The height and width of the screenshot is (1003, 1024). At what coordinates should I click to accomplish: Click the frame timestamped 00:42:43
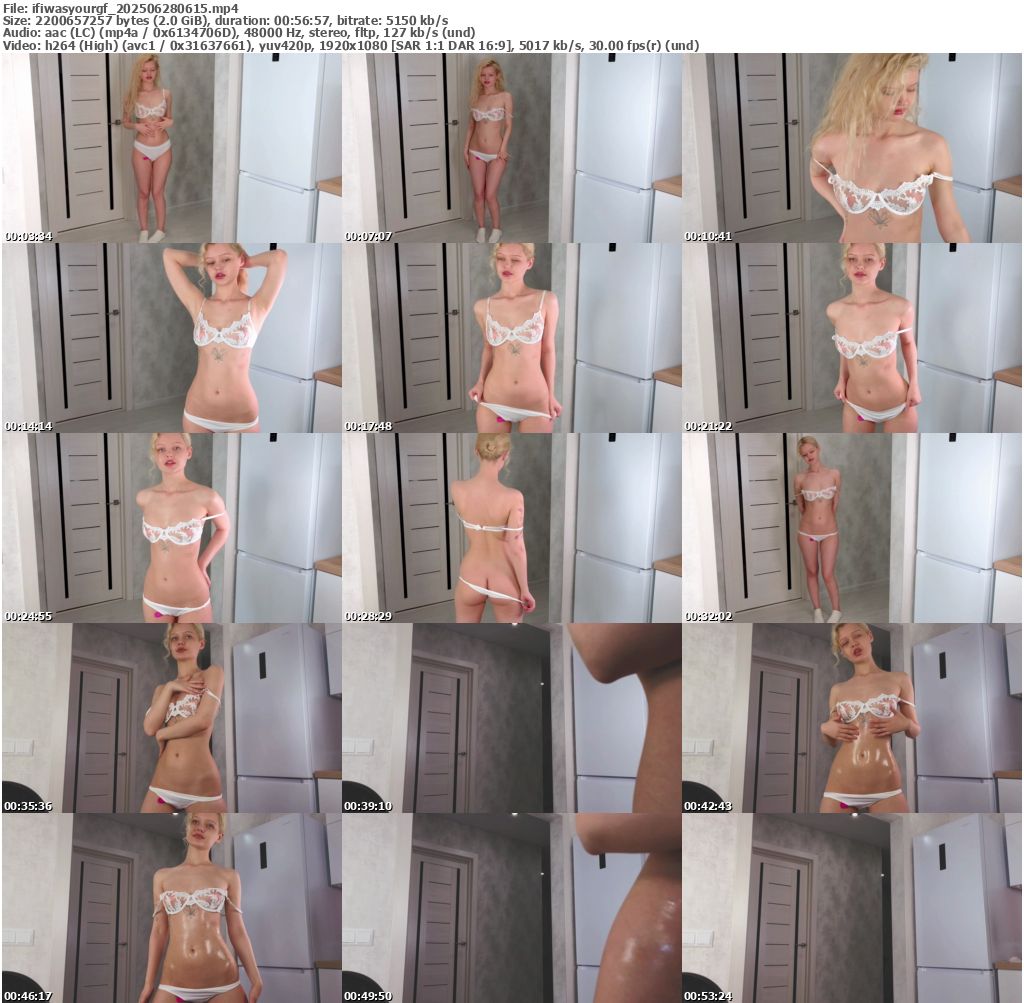[x=852, y=718]
